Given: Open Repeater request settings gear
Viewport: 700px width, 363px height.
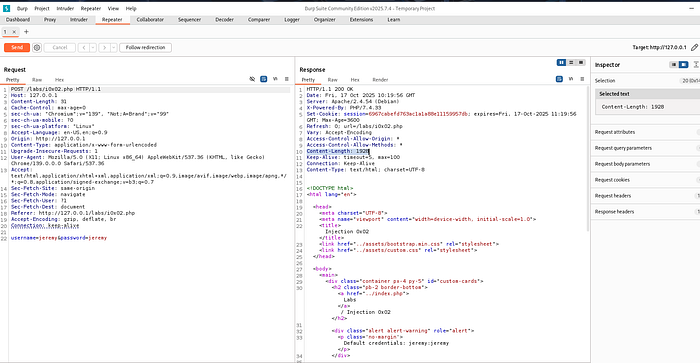Looking at the screenshot, I should 37,47.
